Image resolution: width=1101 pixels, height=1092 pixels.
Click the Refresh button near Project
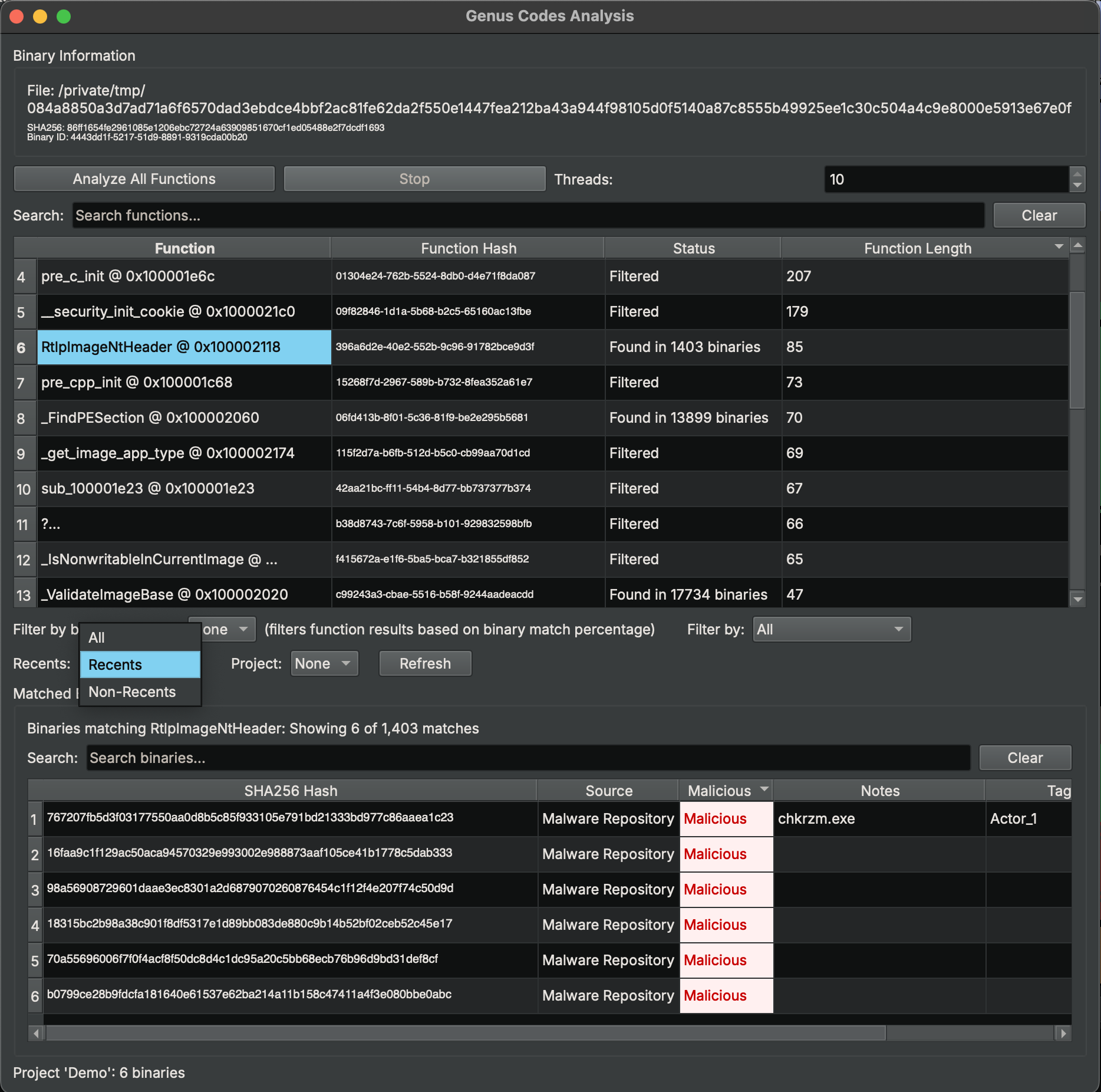425,663
